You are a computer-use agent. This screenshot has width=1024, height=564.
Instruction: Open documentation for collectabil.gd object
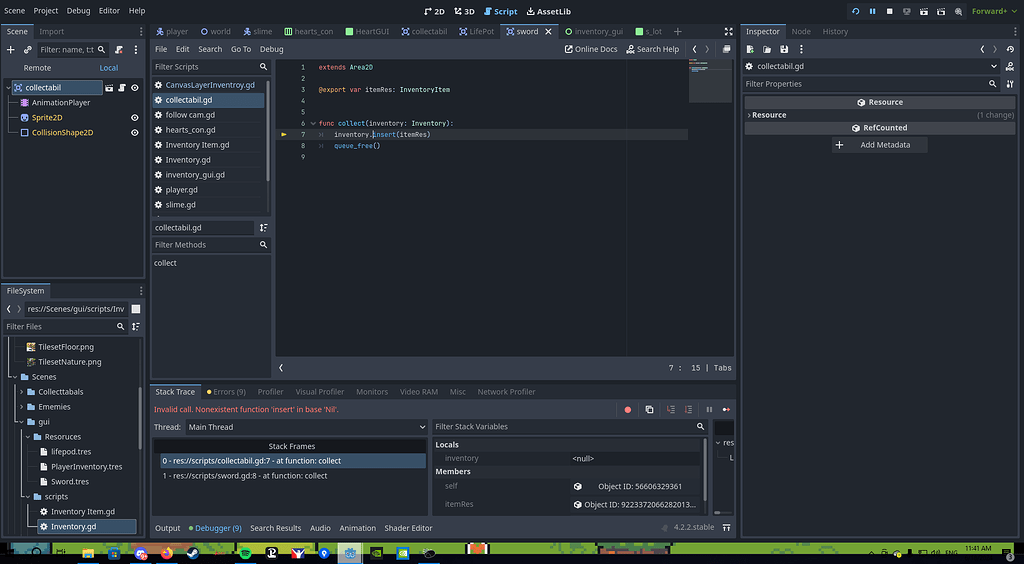(1010, 67)
